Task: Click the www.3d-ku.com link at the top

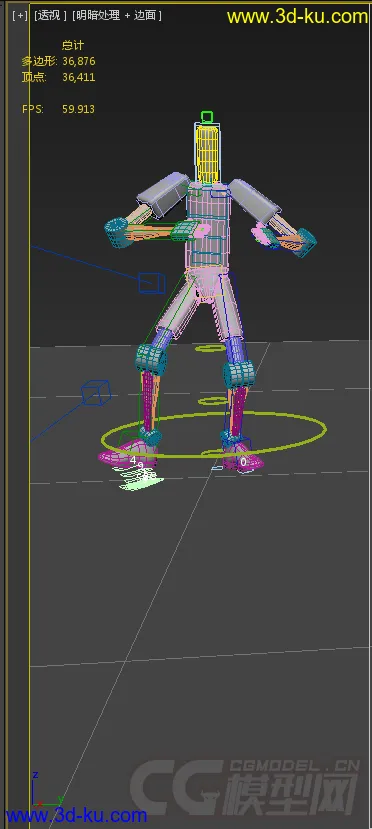Action: 296,16
